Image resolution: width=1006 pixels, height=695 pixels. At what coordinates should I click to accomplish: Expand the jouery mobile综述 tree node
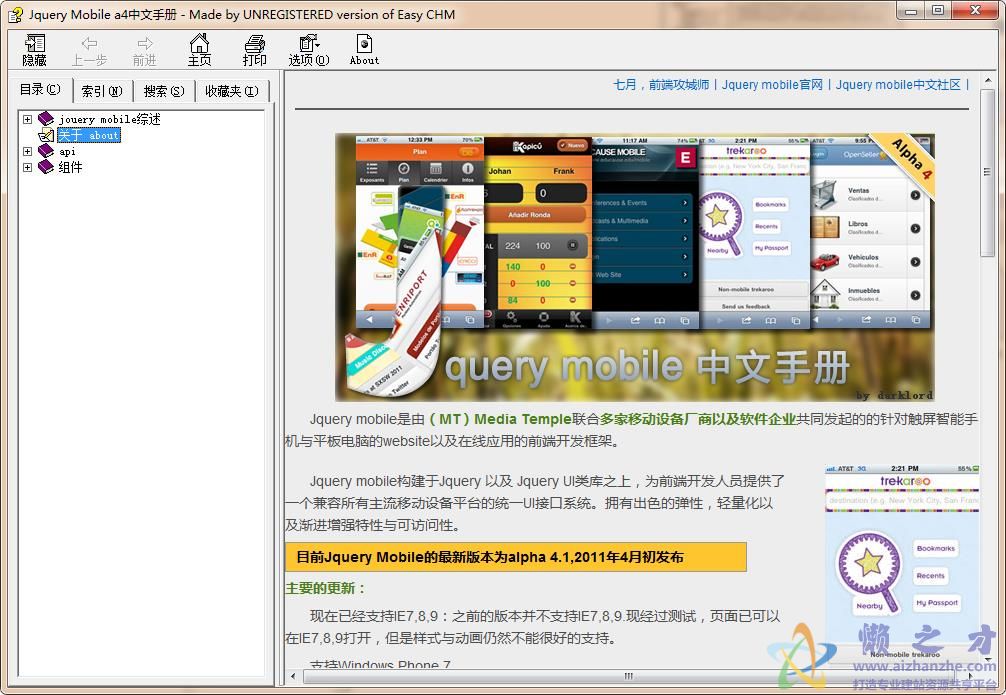pyautogui.click(x=26, y=118)
